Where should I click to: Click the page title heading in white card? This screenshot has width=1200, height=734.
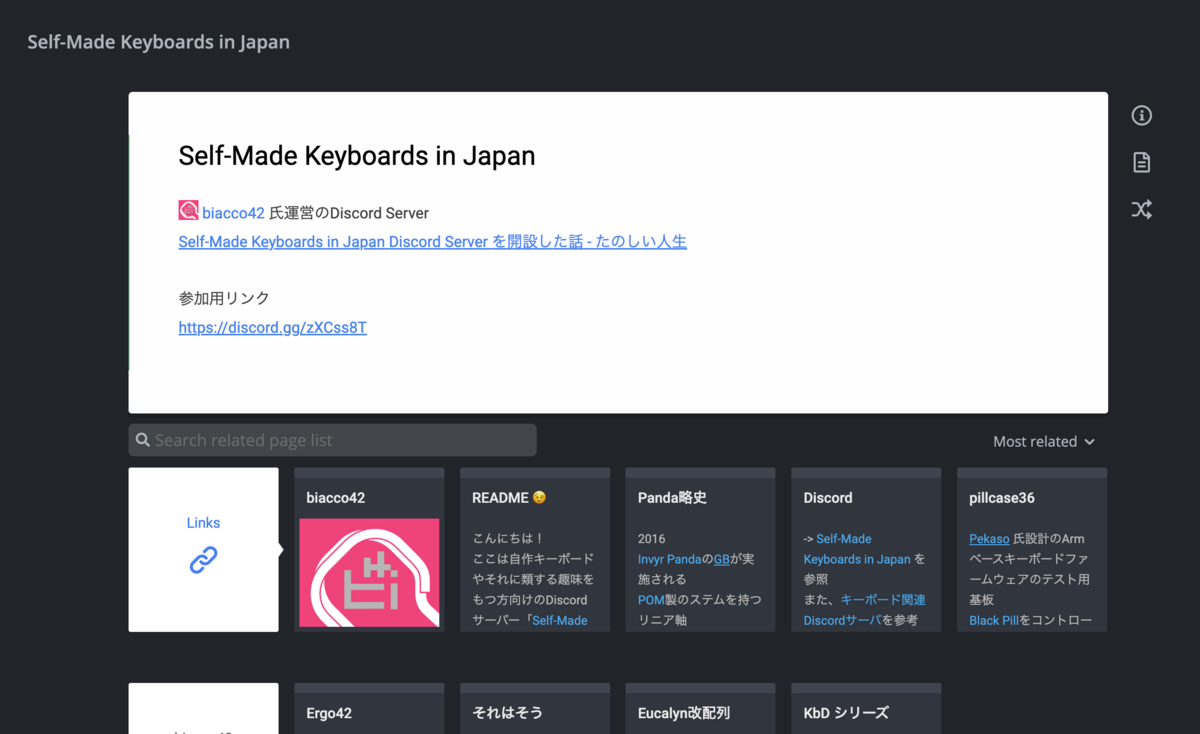click(x=357, y=156)
